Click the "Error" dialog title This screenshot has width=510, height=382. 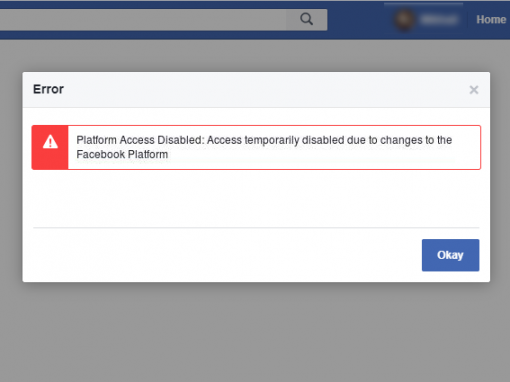point(48,89)
